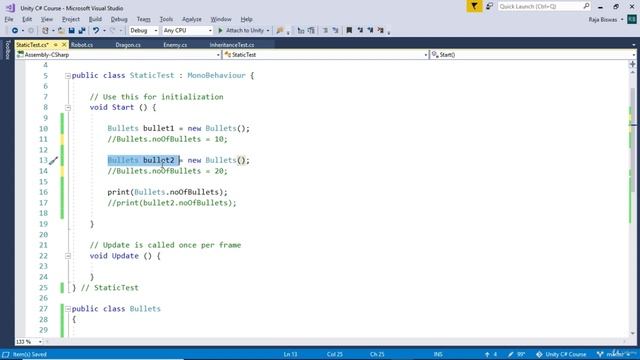Click the Open File folder icon

click(61, 31)
